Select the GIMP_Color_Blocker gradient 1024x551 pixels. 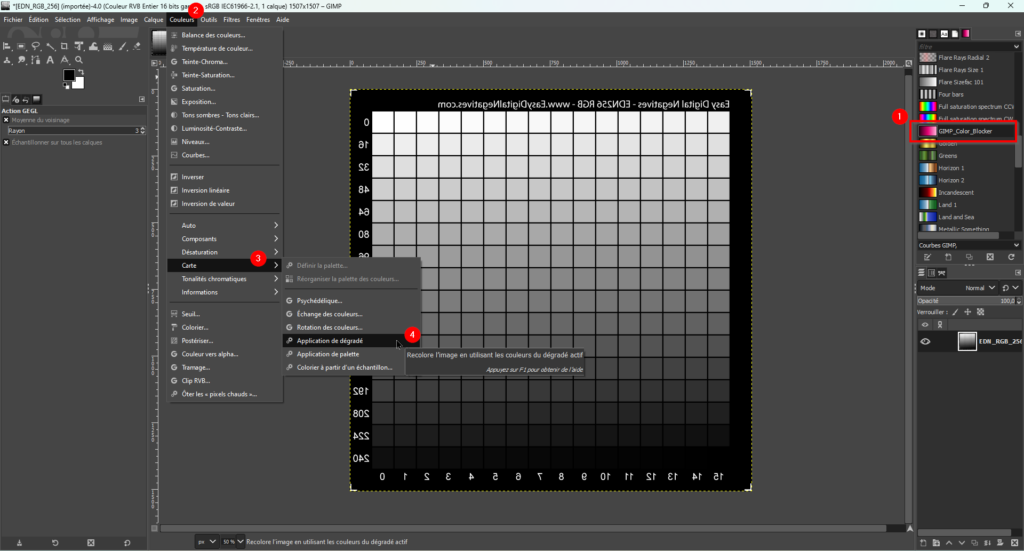point(966,131)
